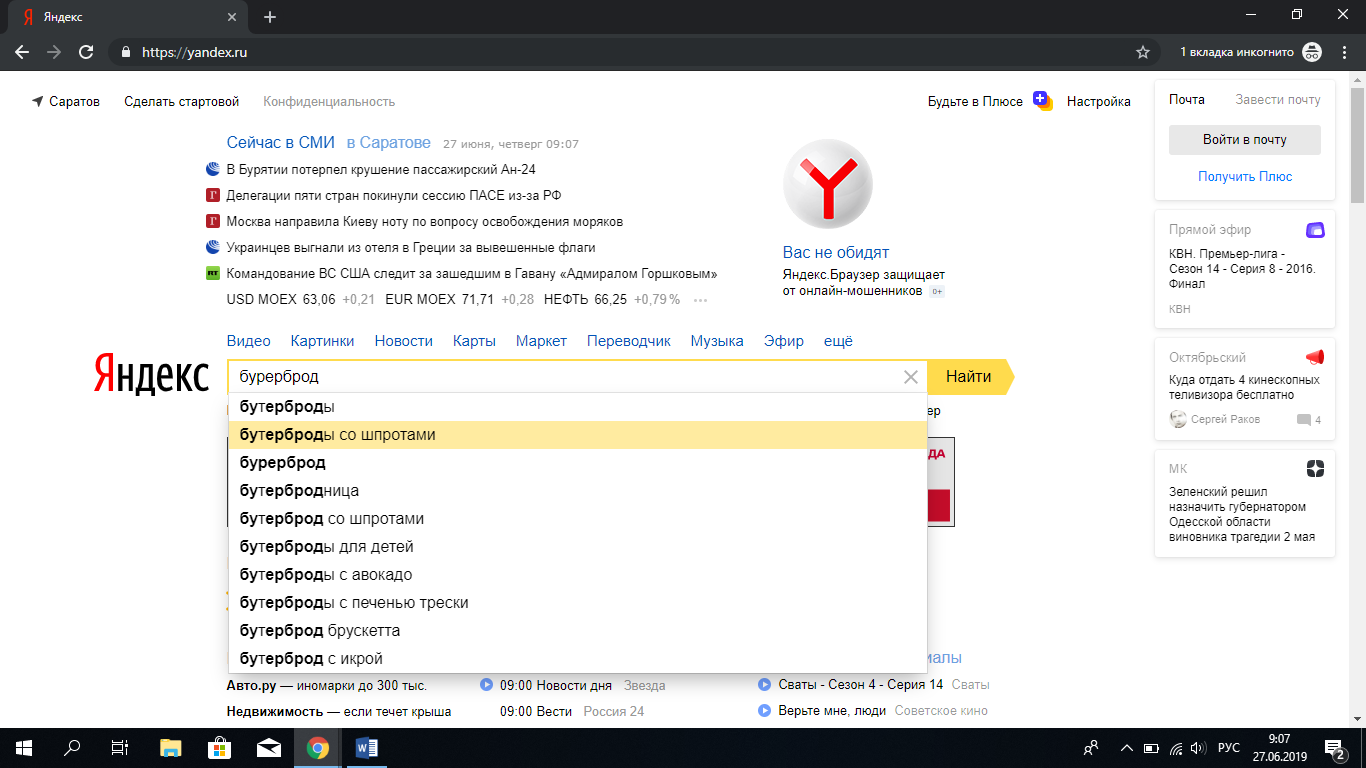Select suggestion бутерброды со шпротами

[x=578, y=435]
